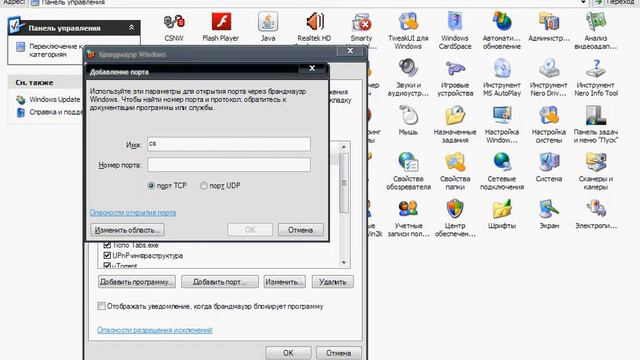Open Windows Update in See Also panel

[55, 100]
